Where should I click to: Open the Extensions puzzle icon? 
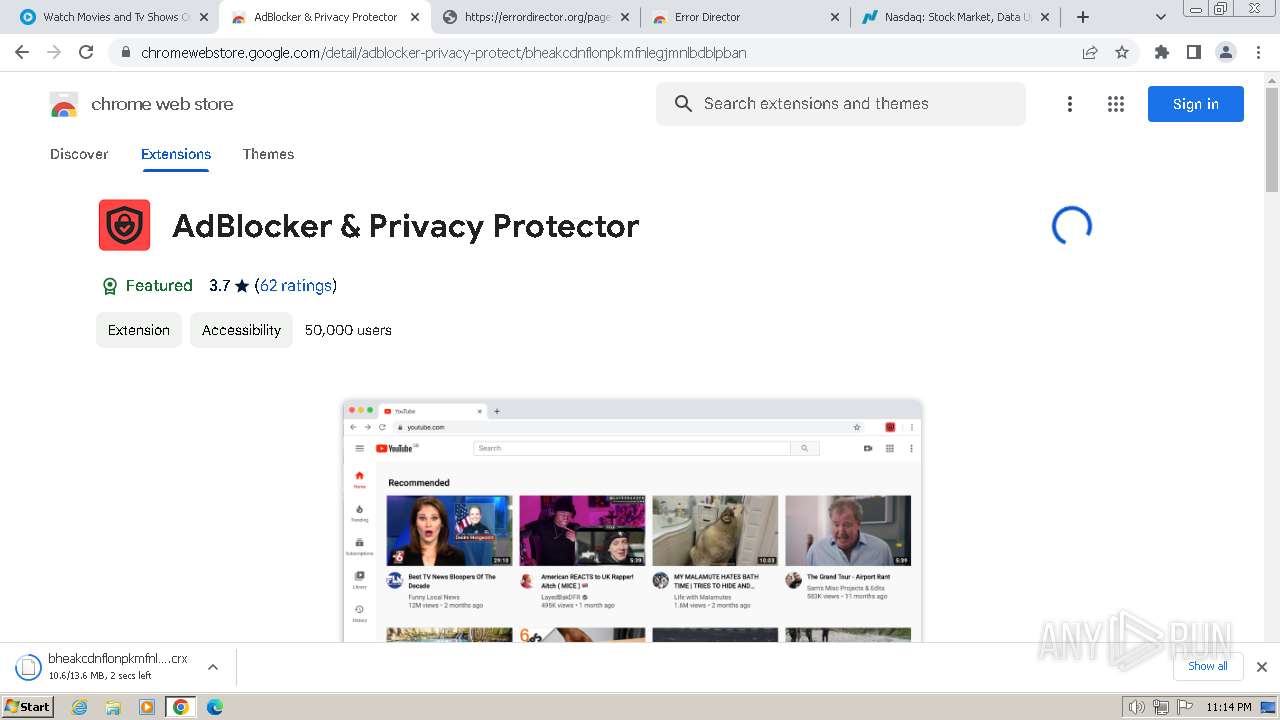(x=1162, y=53)
